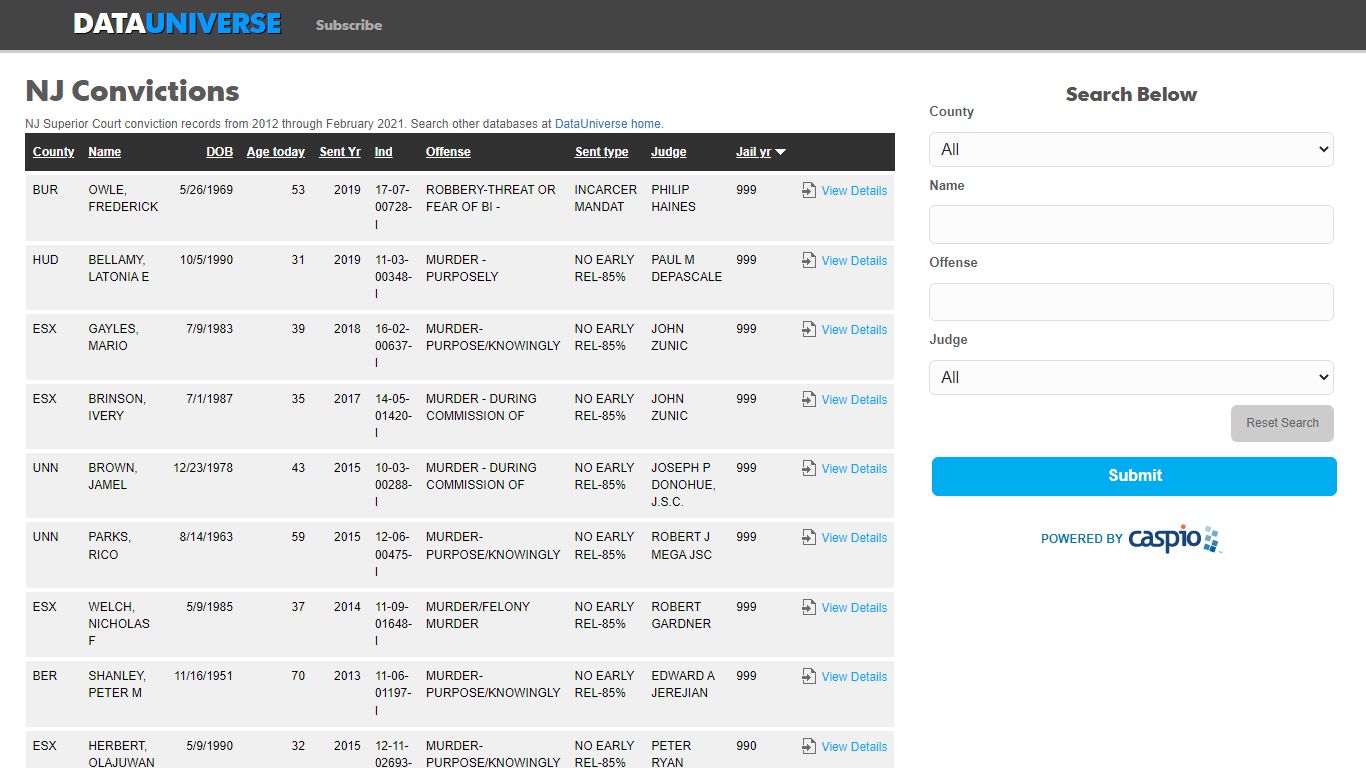Click jail years value 990

tap(746, 746)
